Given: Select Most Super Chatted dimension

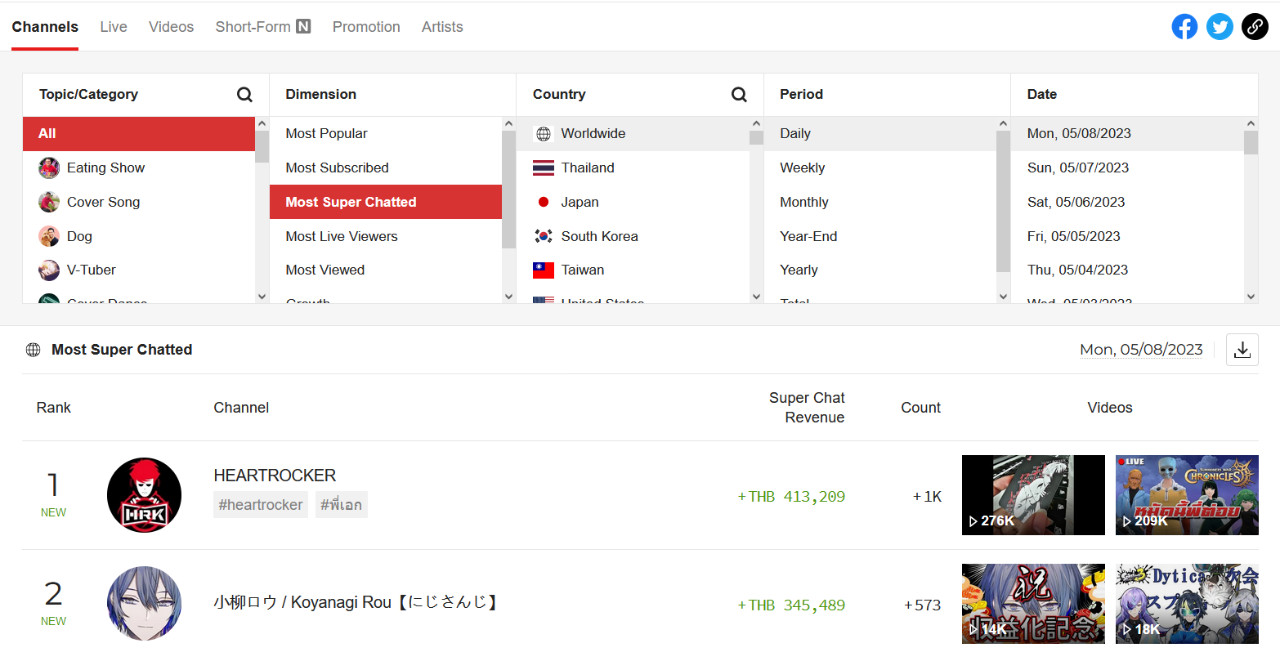Looking at the screenshot, I should tap(386, 202).
